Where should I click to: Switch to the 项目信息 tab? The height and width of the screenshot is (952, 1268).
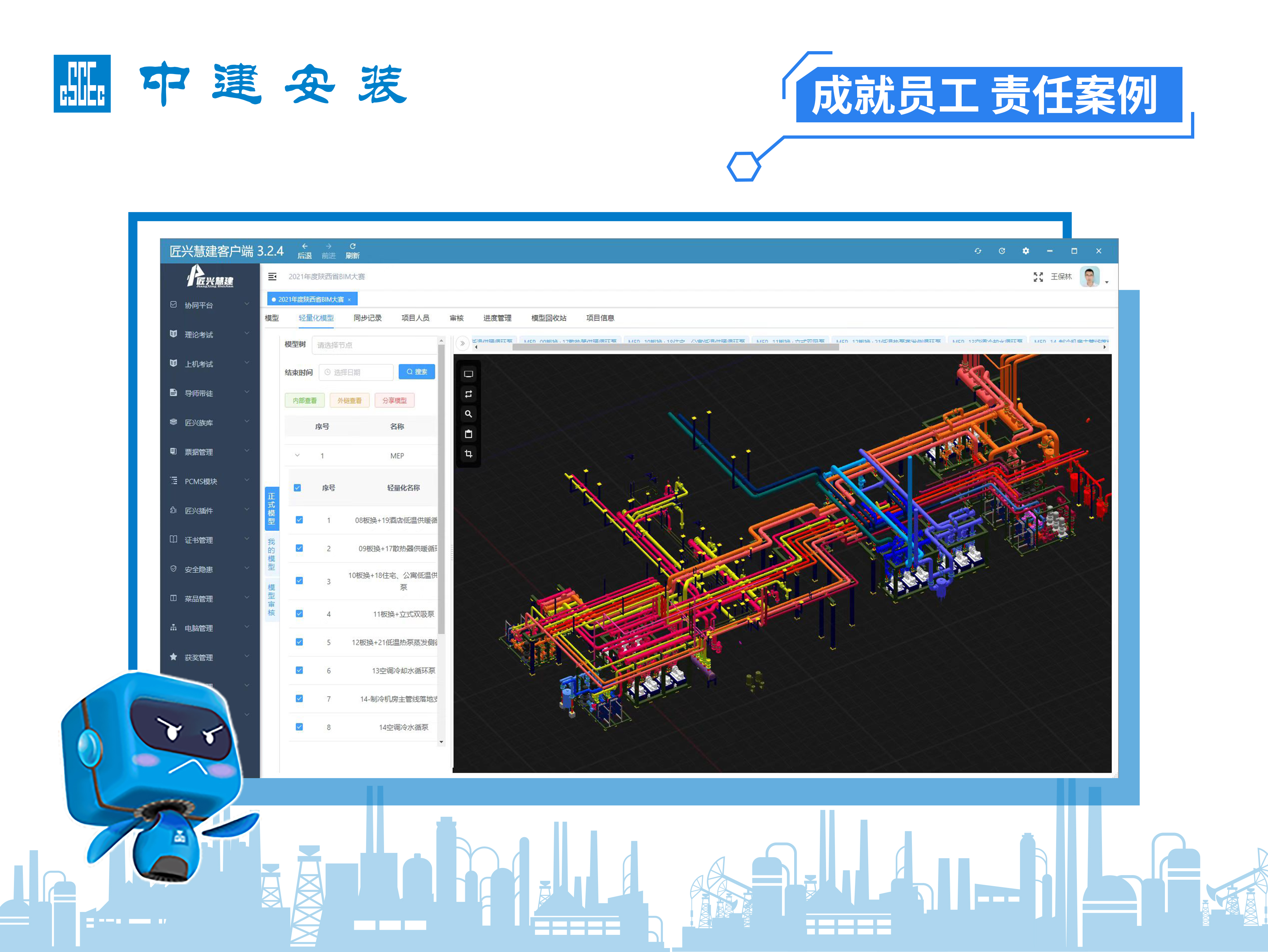coord(600,318)
